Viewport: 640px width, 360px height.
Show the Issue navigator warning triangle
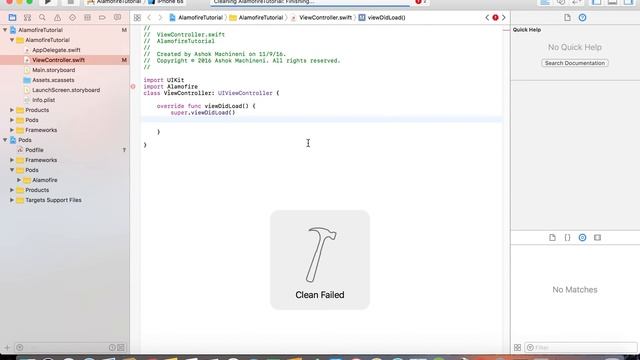point(57,18)
